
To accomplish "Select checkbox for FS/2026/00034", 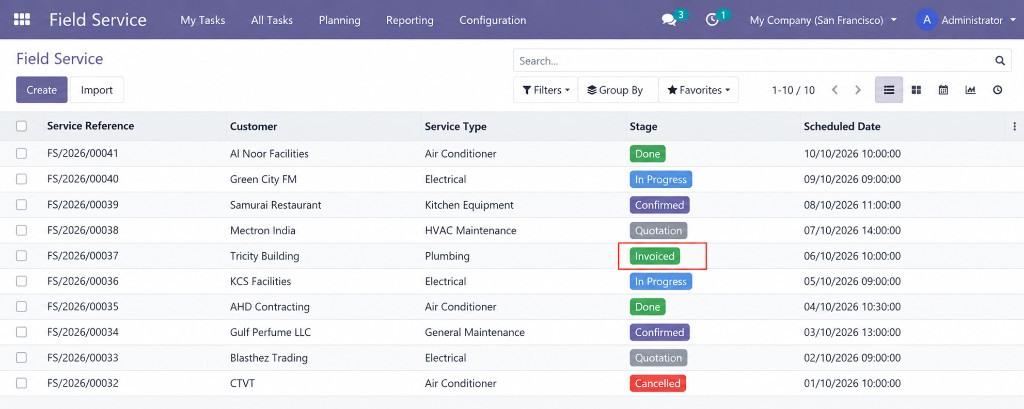I will pyautogui.click(x=22, y=332).
